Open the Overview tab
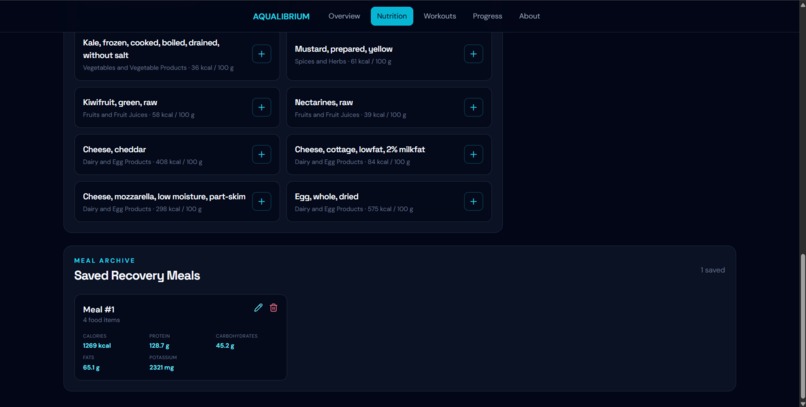 click(344, 16)
